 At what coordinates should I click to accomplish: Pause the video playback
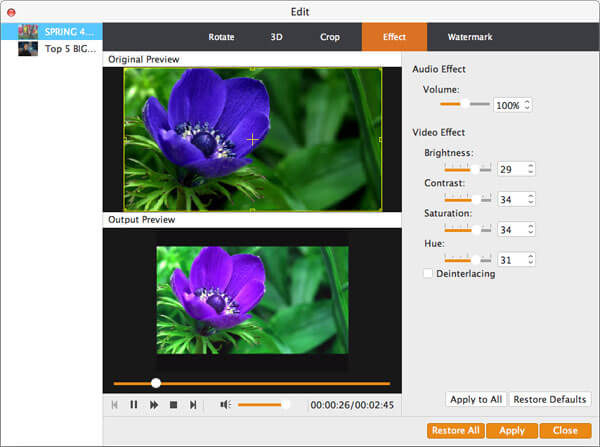134,405
